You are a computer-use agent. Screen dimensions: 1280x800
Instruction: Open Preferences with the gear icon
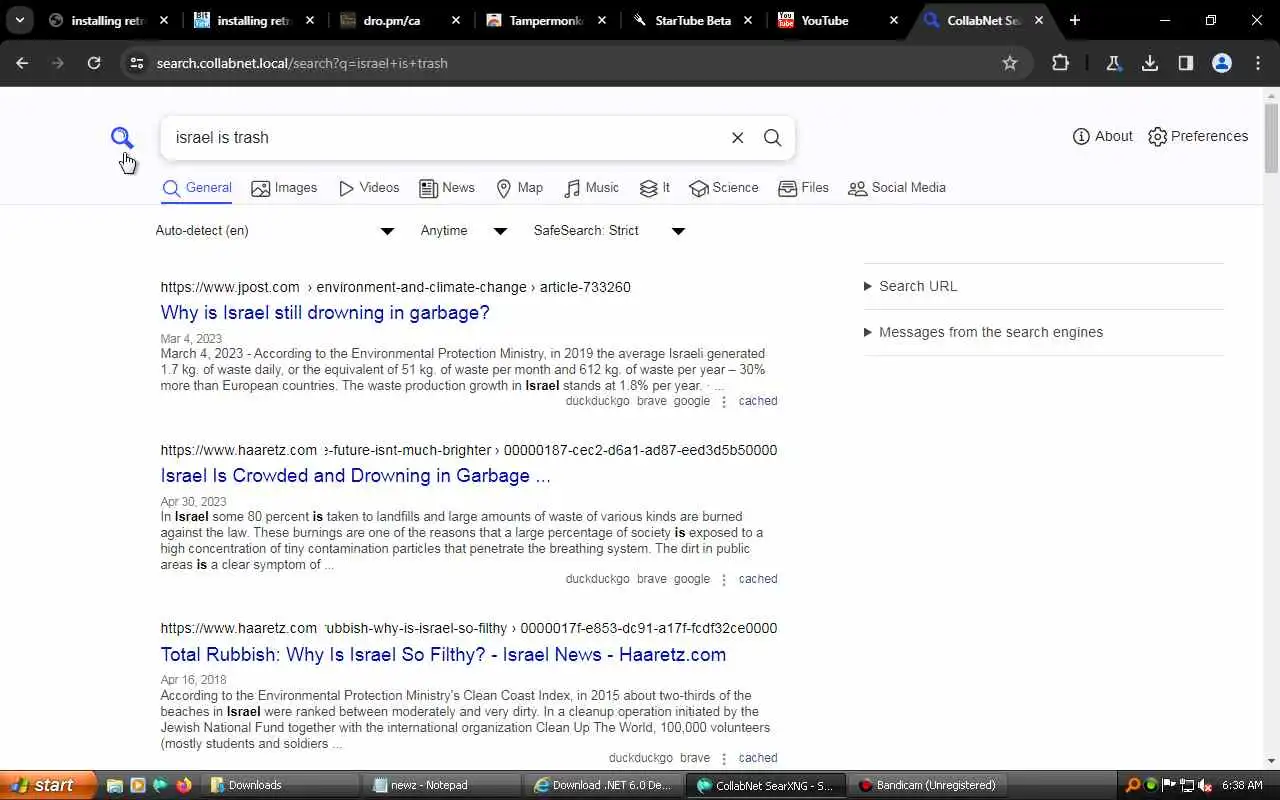pos(1198,136)
